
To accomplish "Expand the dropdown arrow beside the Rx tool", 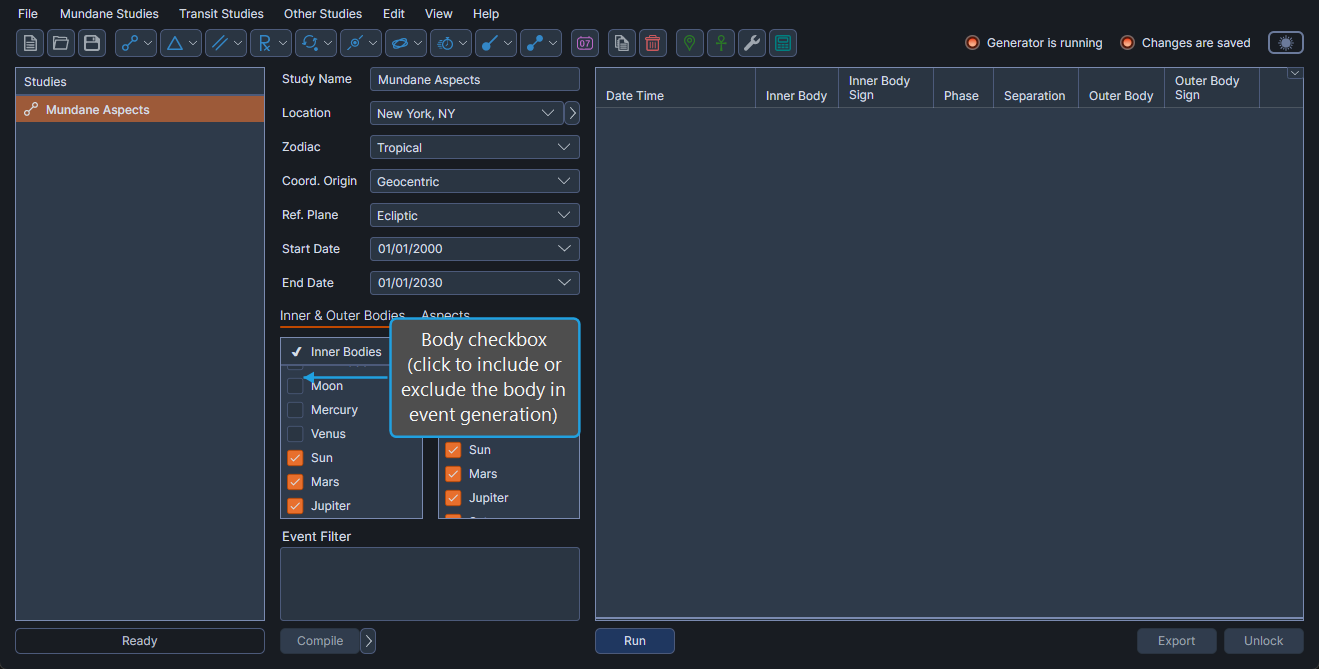I will 284,43.
